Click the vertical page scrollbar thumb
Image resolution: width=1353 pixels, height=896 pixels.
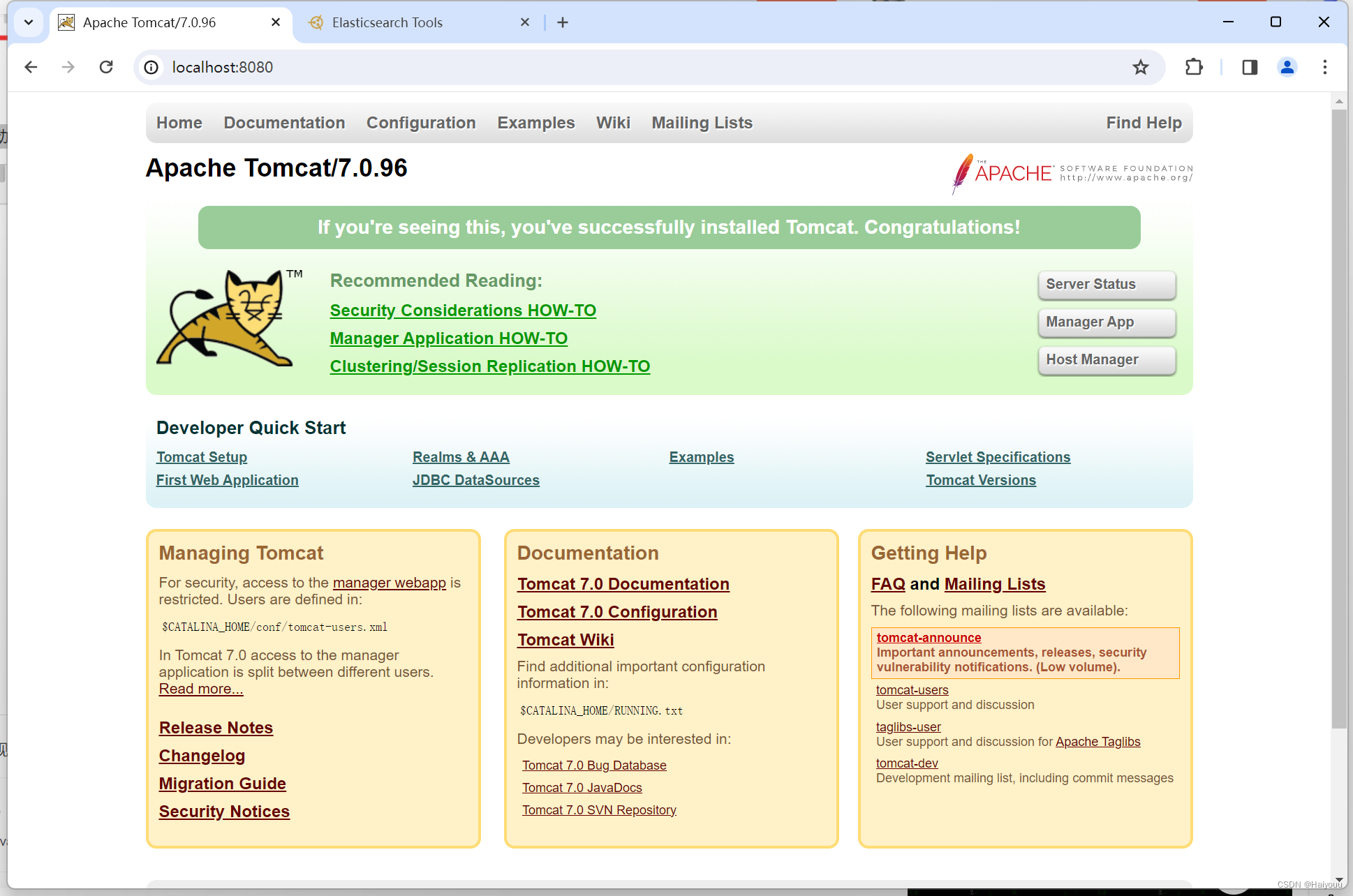(1339, 419)
